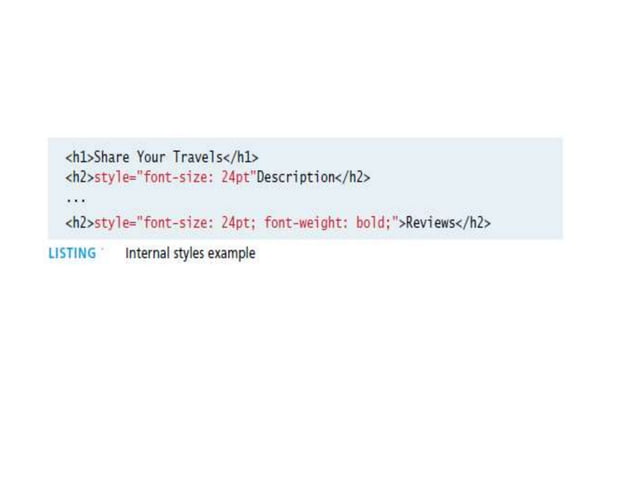
Task: Click the closing /h2 tag after Reviews
Action: tap(473, 223)
